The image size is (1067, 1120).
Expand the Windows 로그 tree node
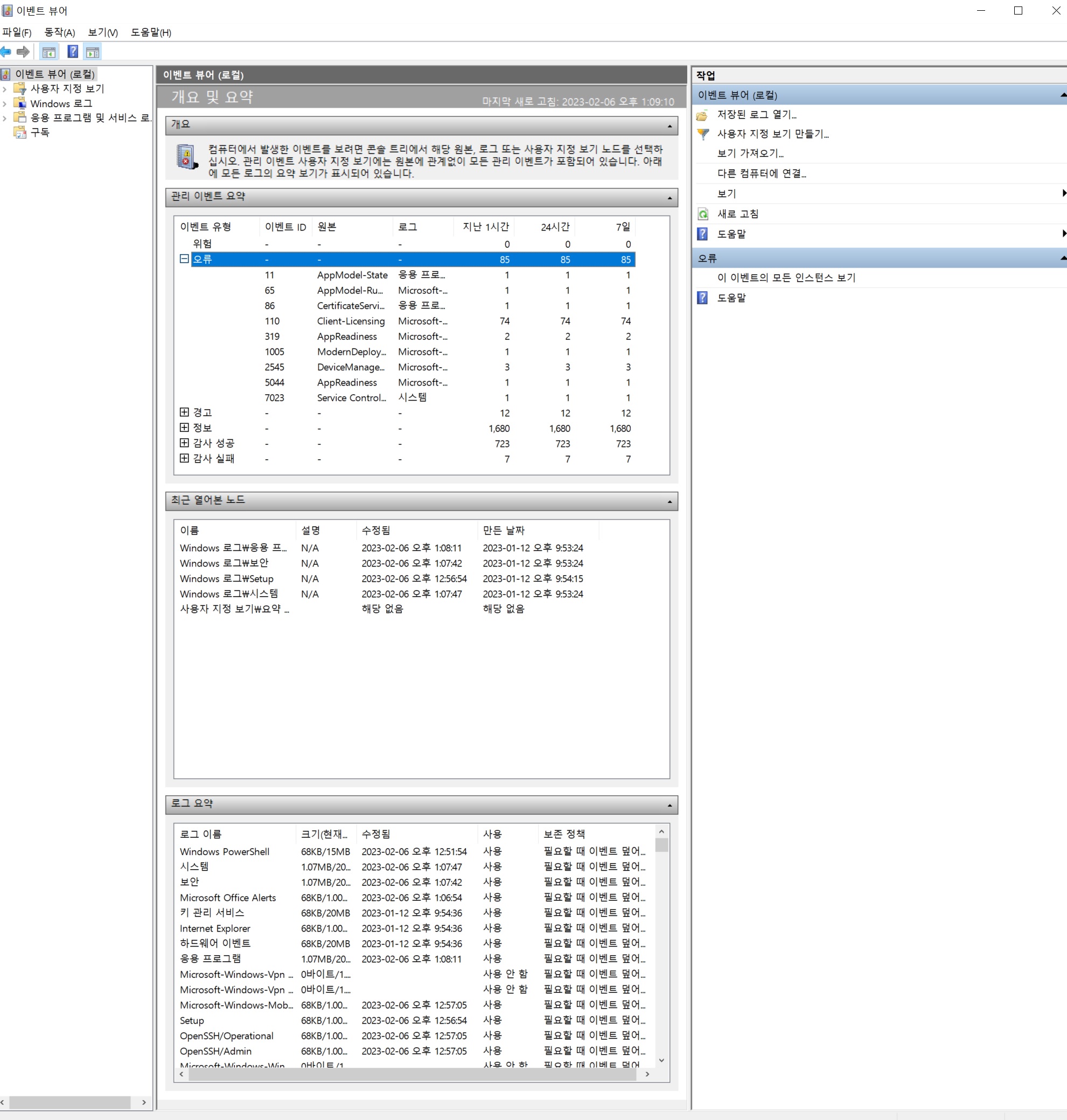pos(4,104)
